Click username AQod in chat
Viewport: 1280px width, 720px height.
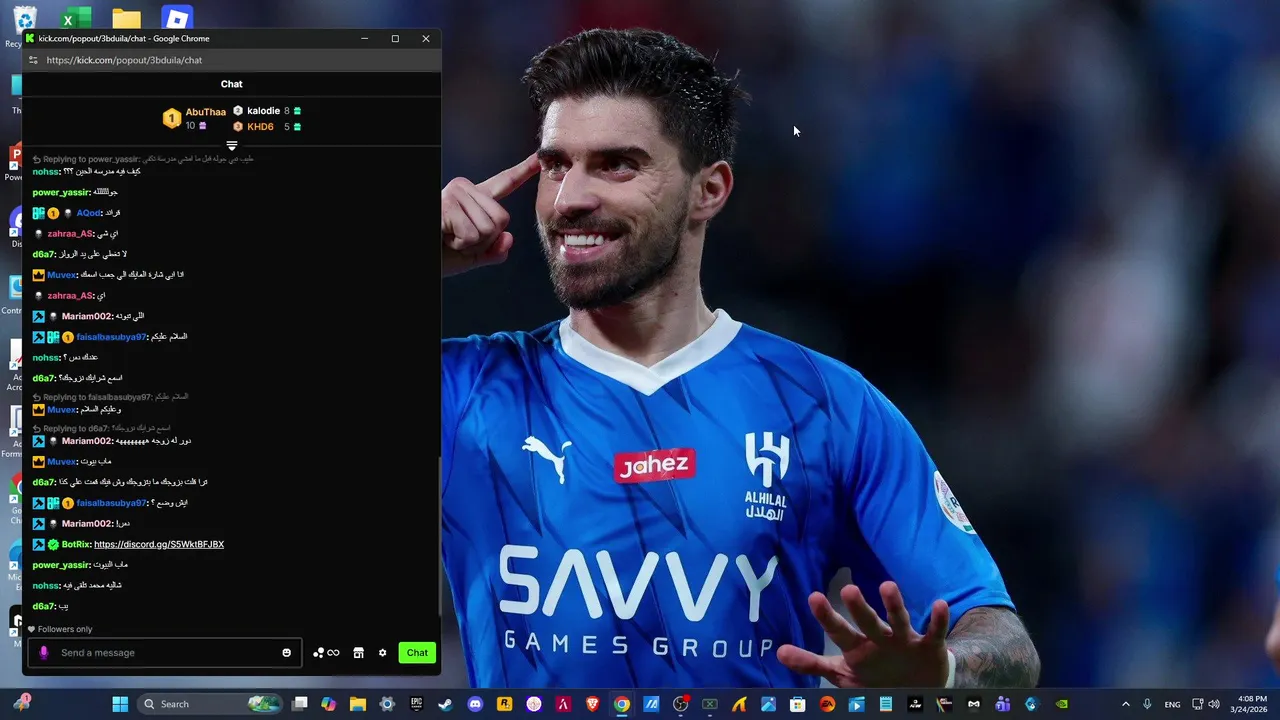(88, 213)
